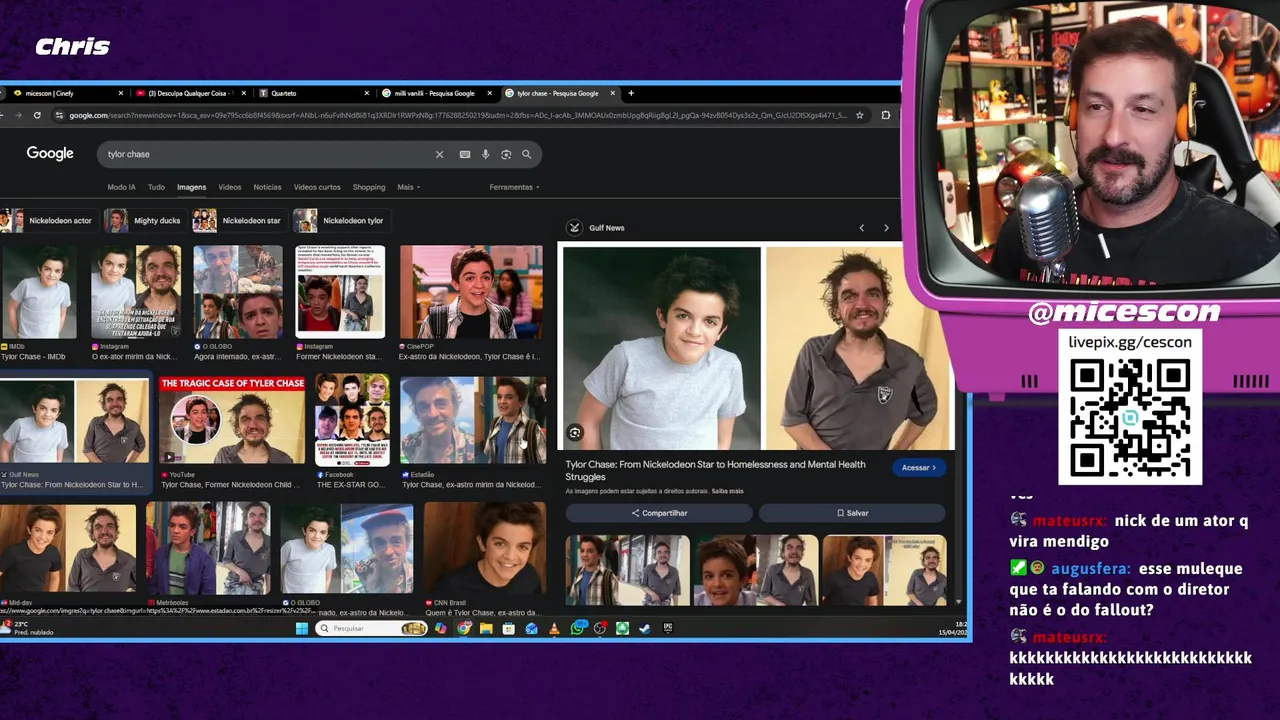Open Microsoft Store from taskbar
This screenshot has height=720, width=1280.
pos(509,628)
